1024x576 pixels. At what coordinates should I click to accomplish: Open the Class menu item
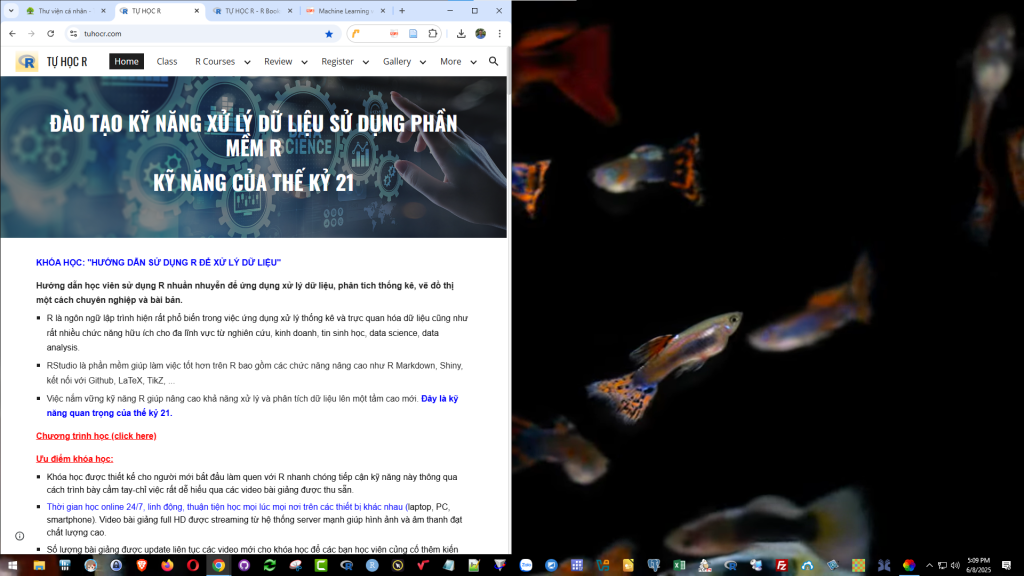[167, 61]
